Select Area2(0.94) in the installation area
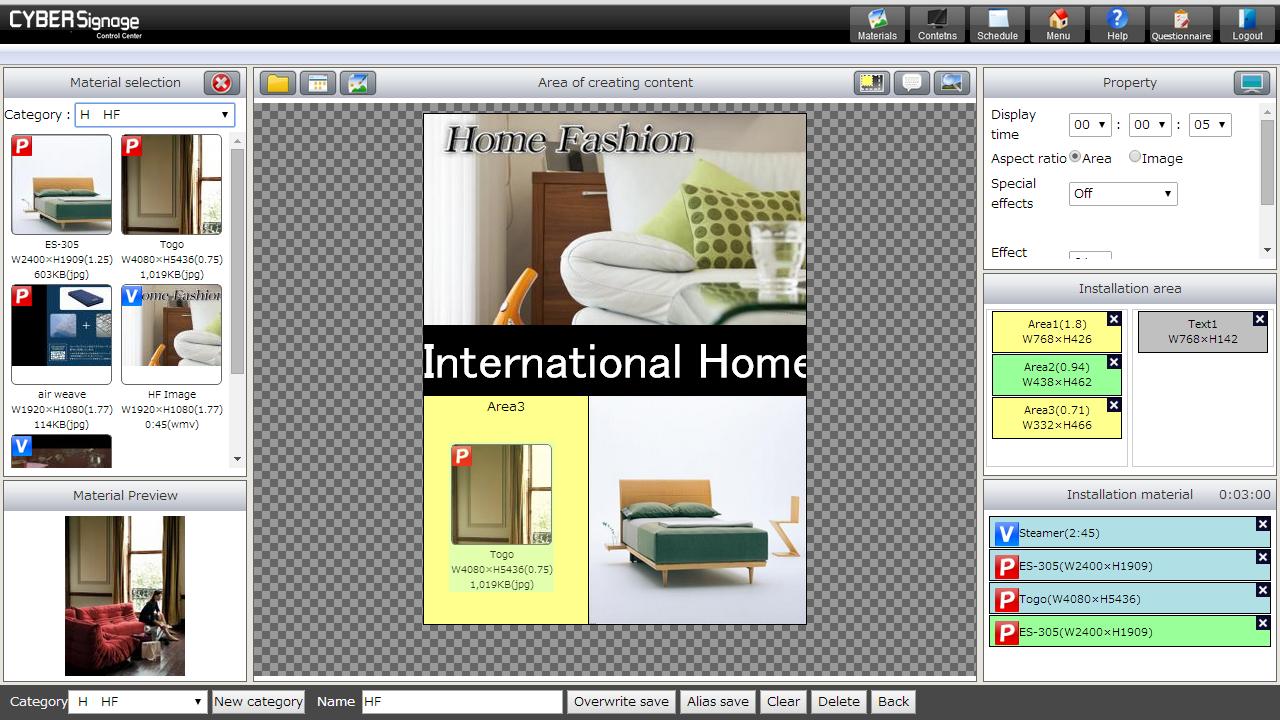The height and width of the screenshot is (720, 1280). (x=1057, y=375)
